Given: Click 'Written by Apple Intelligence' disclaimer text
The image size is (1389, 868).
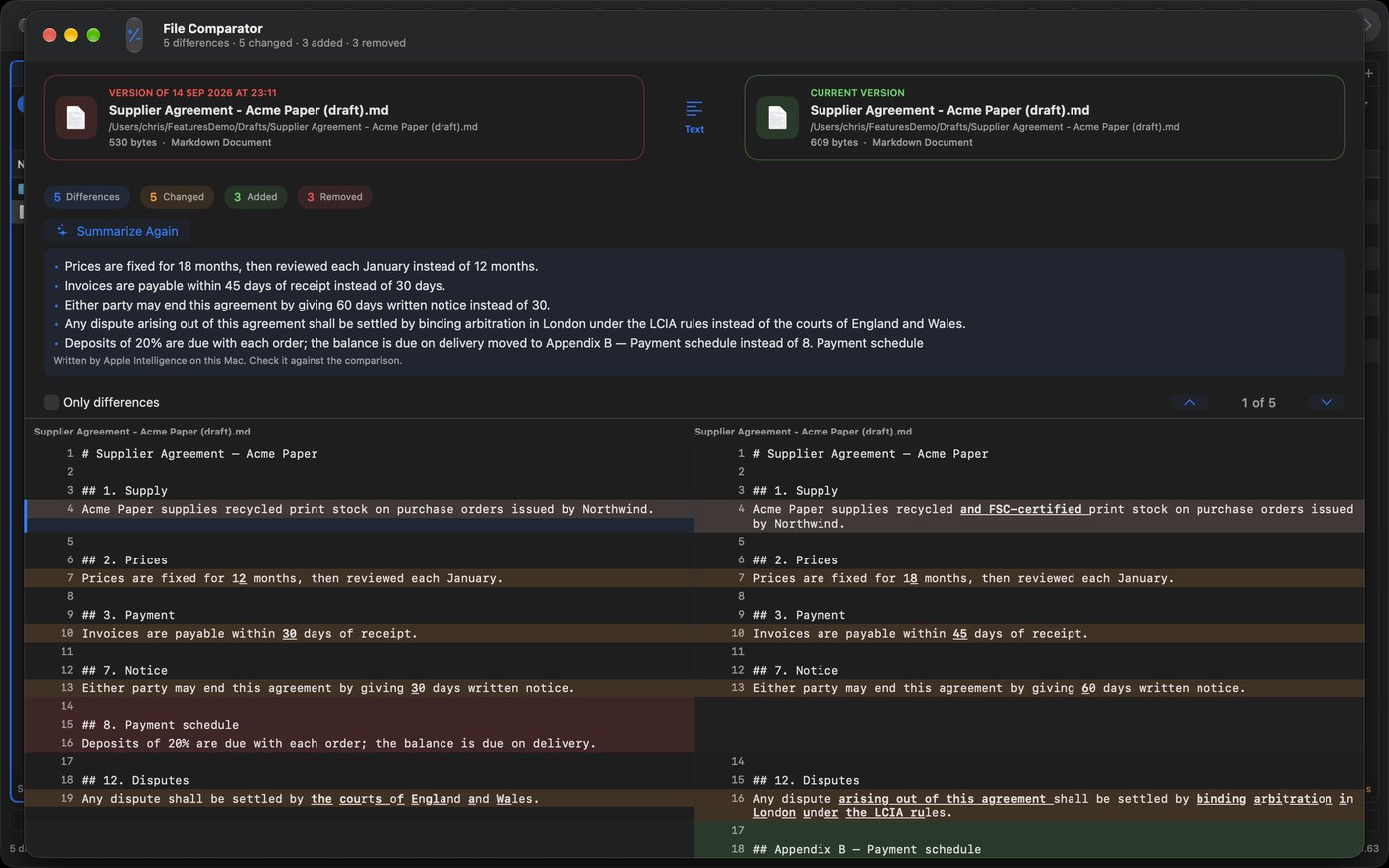Looking at the screenshot, I should pyautogui.click(x=227, y=361).
